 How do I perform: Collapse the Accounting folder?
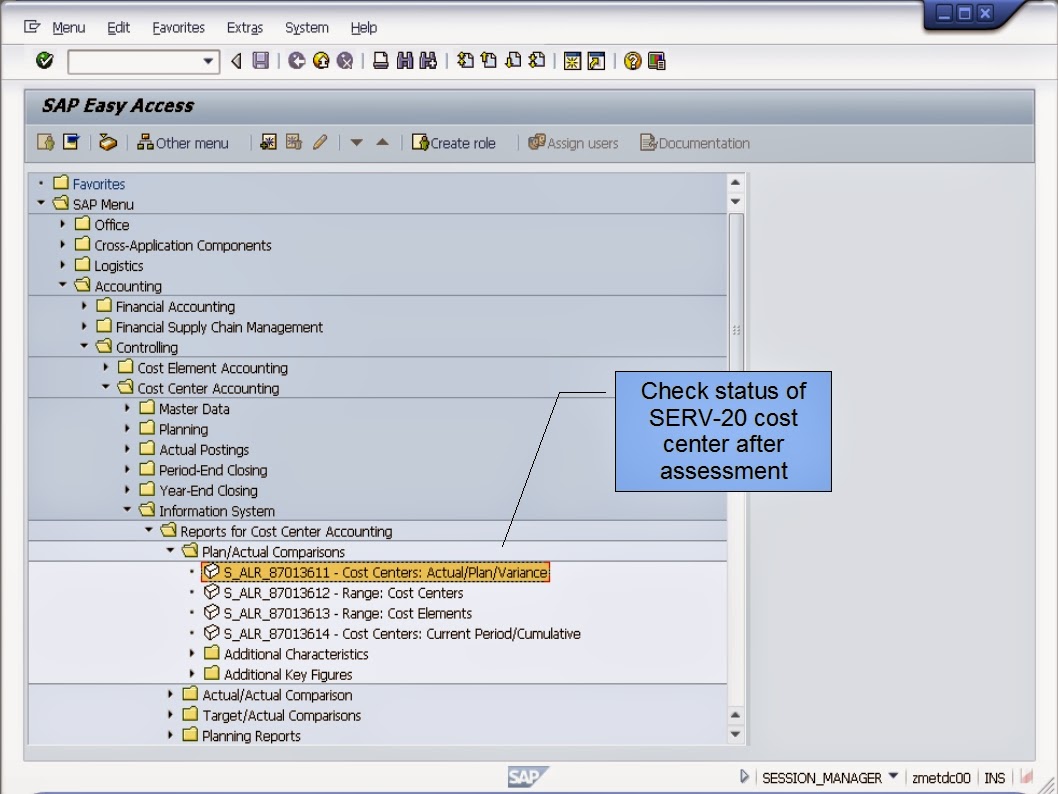[63, 285]
